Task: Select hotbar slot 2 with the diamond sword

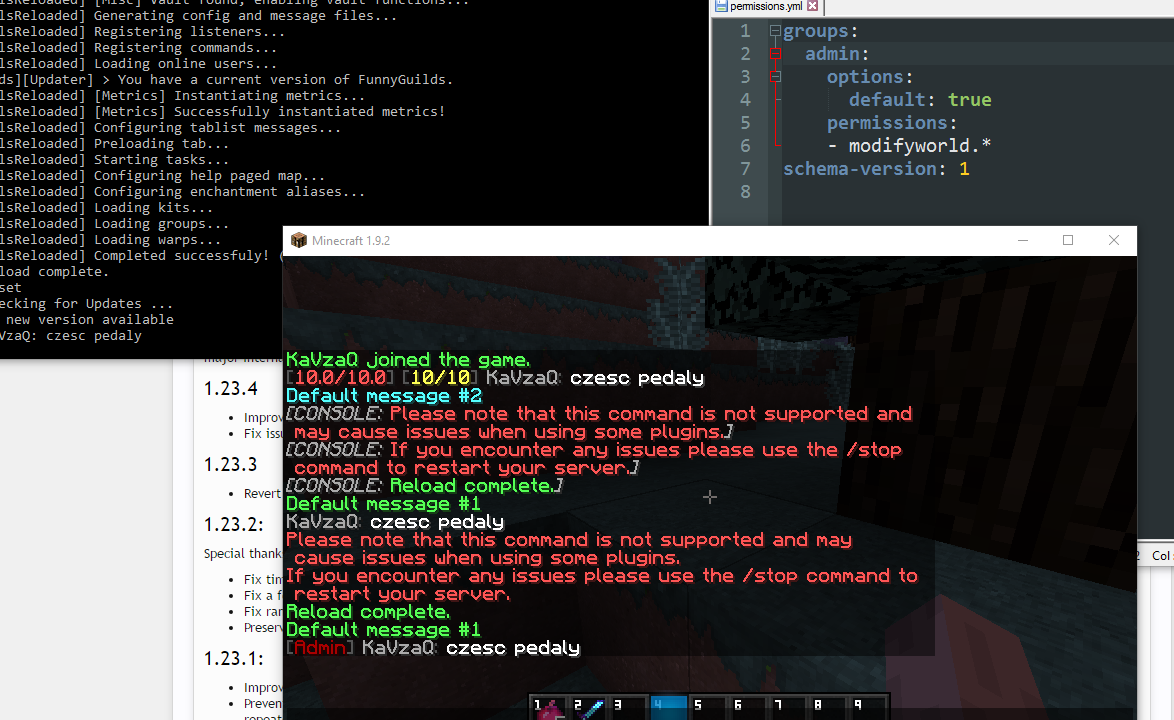Action: coord(588,707)
